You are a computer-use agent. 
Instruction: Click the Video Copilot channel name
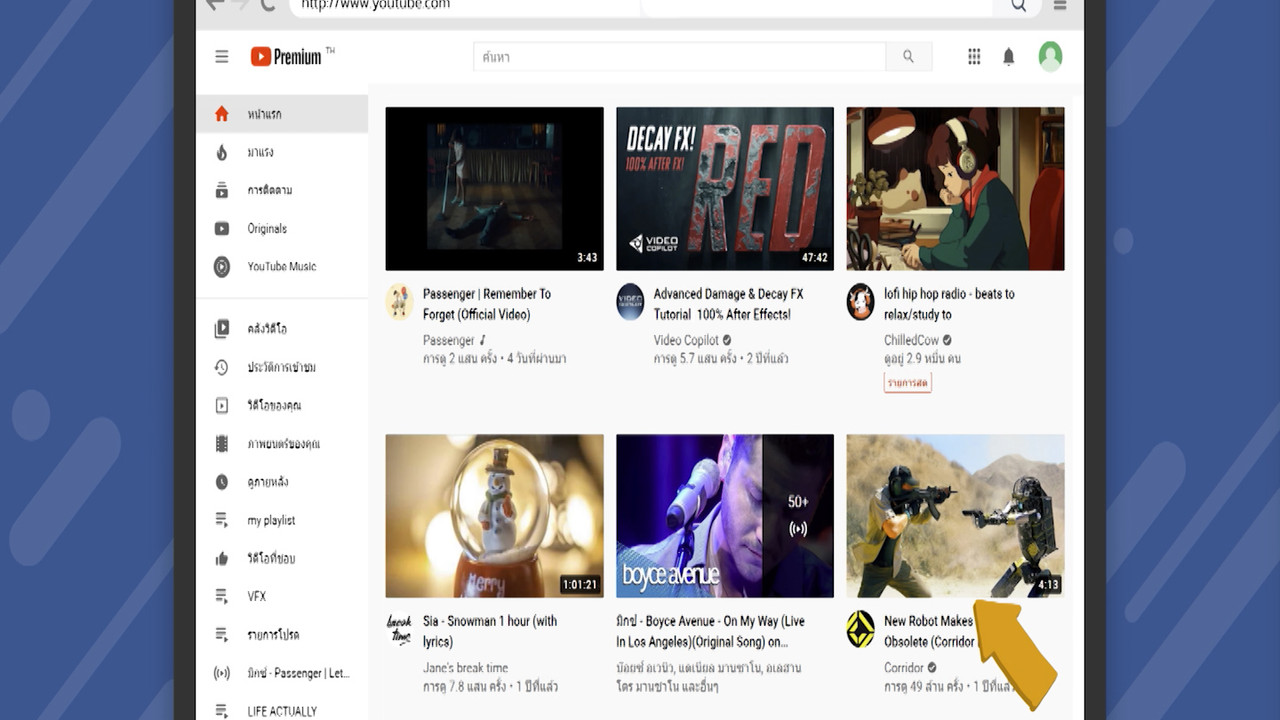coord(686,340)
